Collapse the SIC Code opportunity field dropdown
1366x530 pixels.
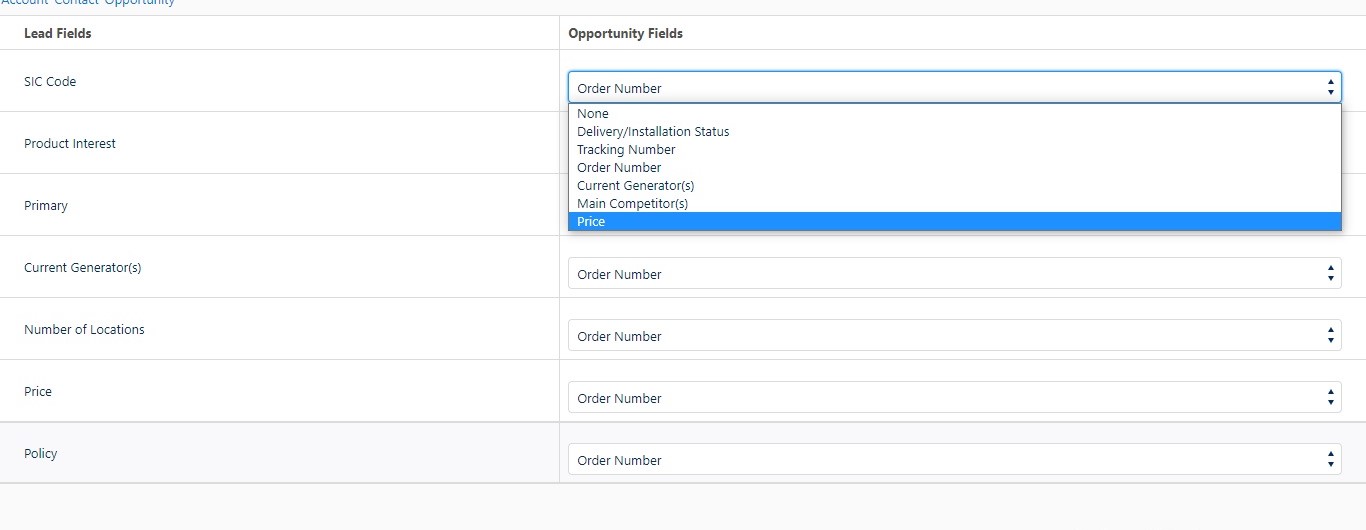pyautogui.click(x=954, y=88)
